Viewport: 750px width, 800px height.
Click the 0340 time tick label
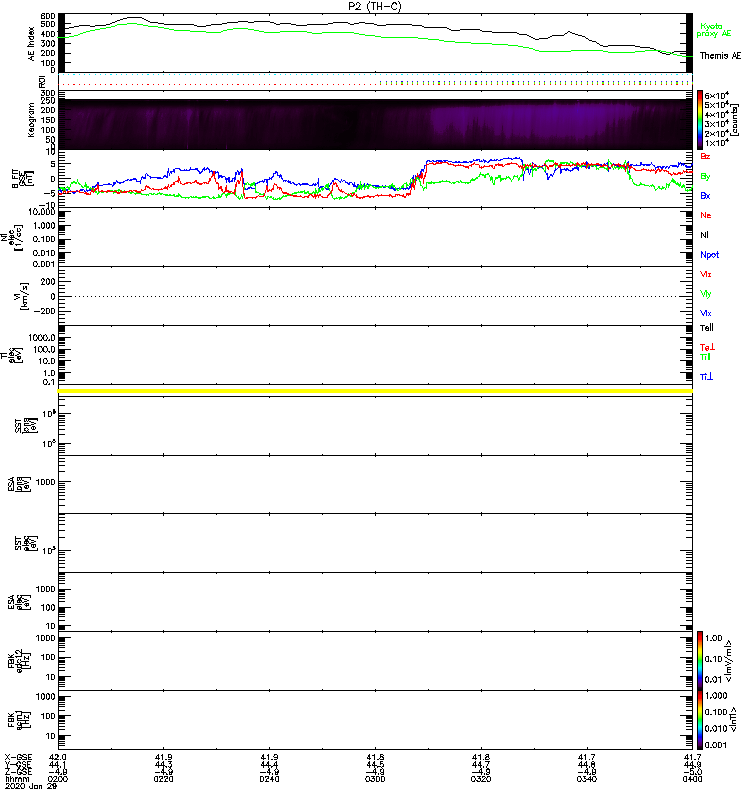click(x=587, y=779)
